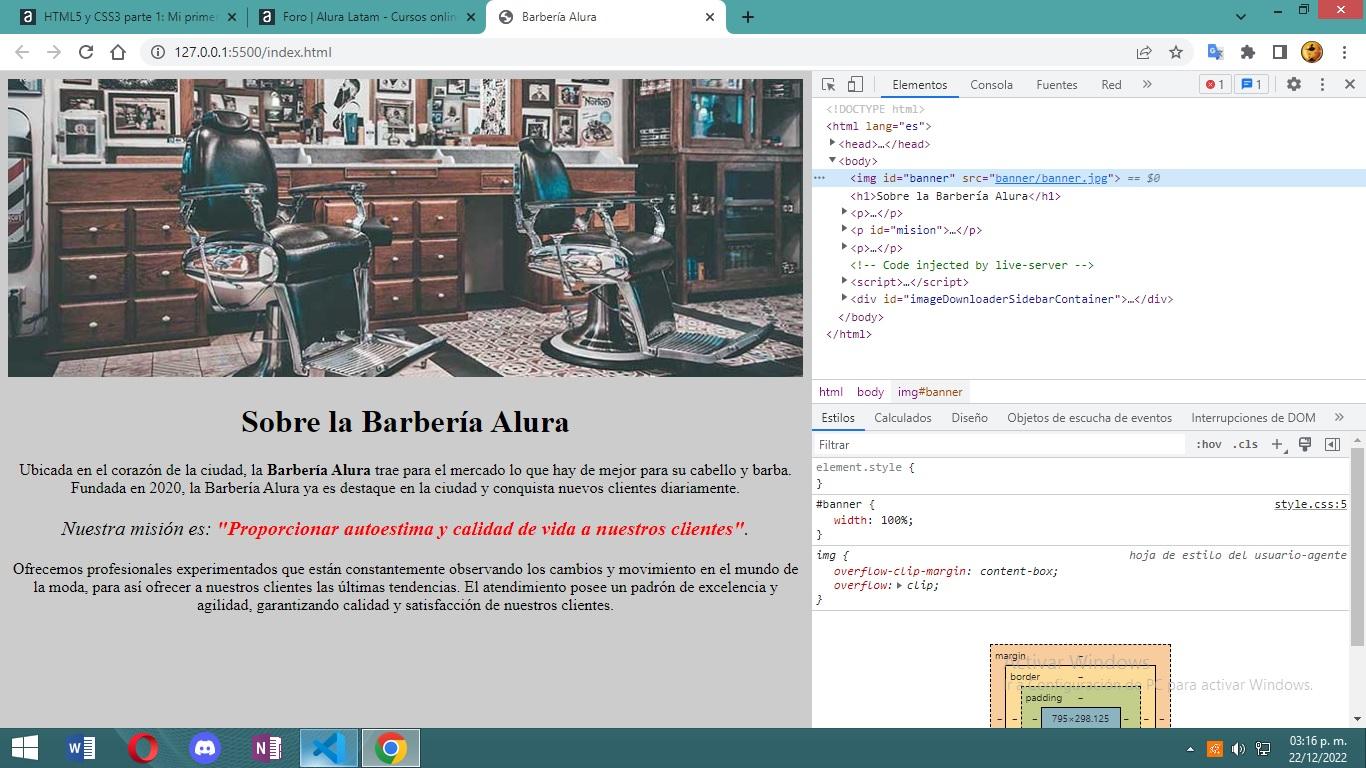Open DevTools settings gear
This screenshot has width=1366, height=768.
coord(1294,84)
